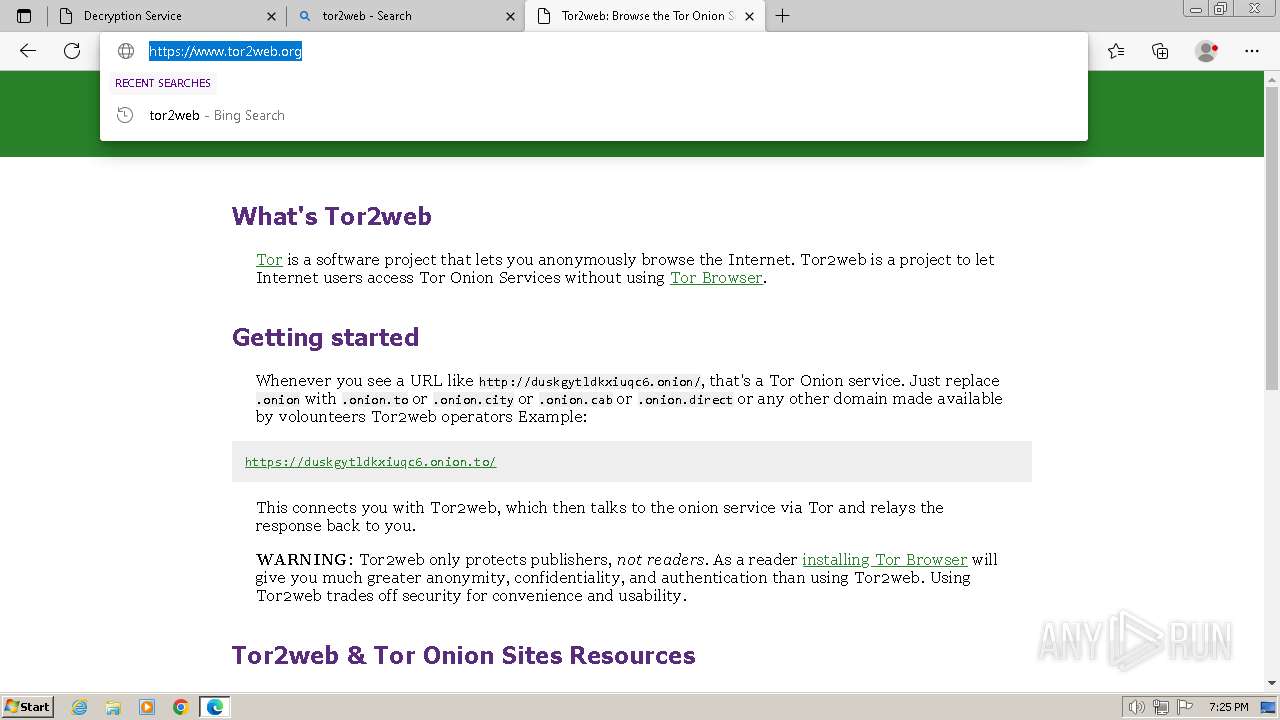Open the user profile avatar
The width and height of the screenshot is (1280, 720).
(1206, 51)
